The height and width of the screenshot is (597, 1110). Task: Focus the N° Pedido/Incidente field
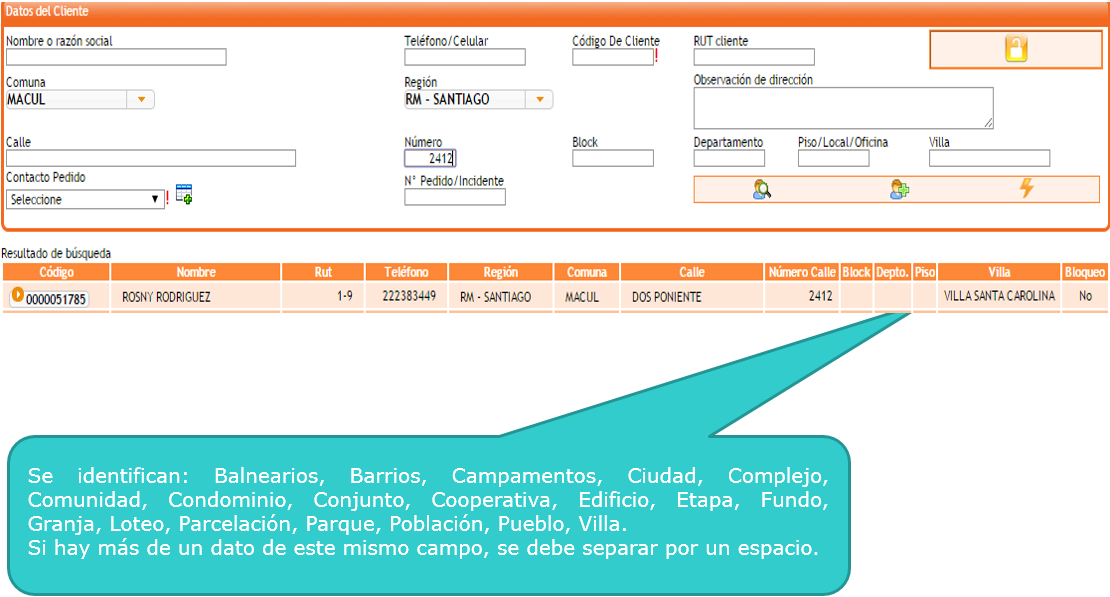[x=455, y=198]
